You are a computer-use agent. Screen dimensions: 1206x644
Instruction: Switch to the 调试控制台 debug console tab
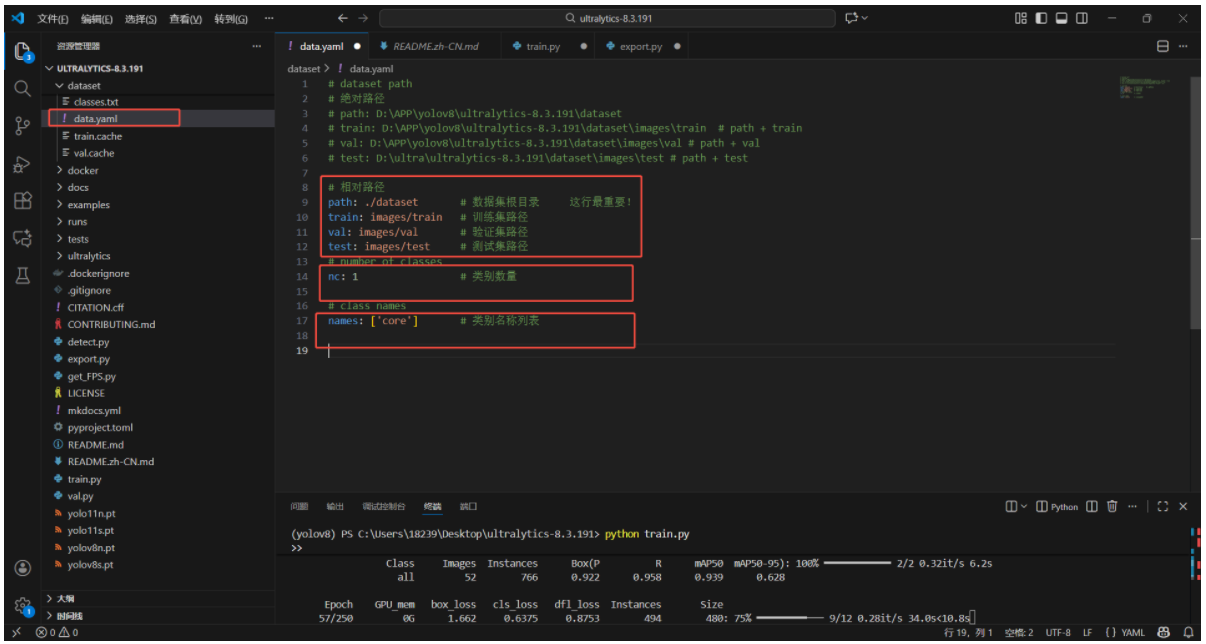tap(384, 507)
